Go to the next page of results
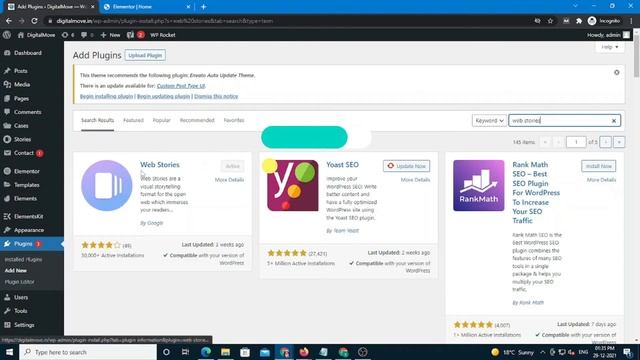640x360 pixels. (x=606, y=142)
